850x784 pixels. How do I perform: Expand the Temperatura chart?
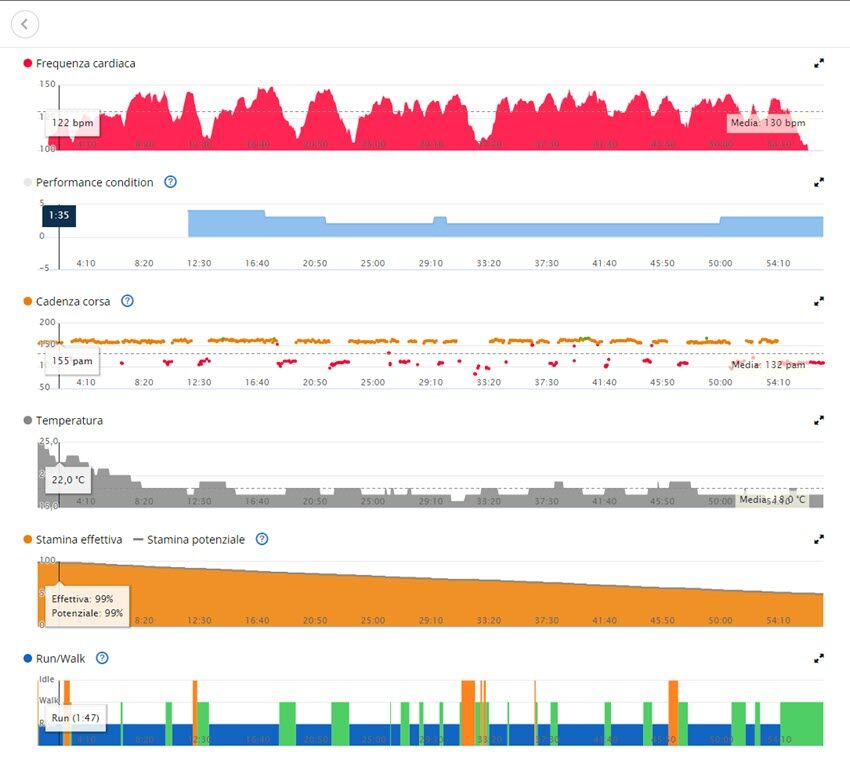[819, 420]
